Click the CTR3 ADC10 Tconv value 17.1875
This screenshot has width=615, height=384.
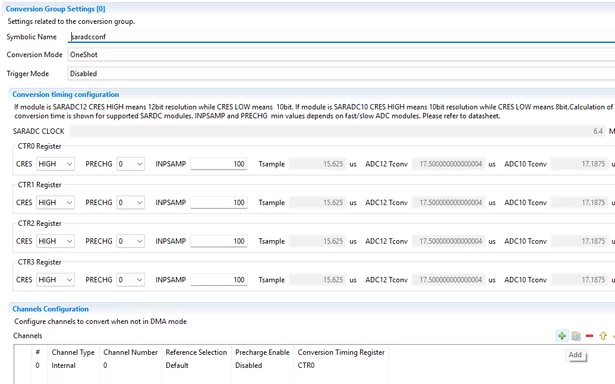579,280
